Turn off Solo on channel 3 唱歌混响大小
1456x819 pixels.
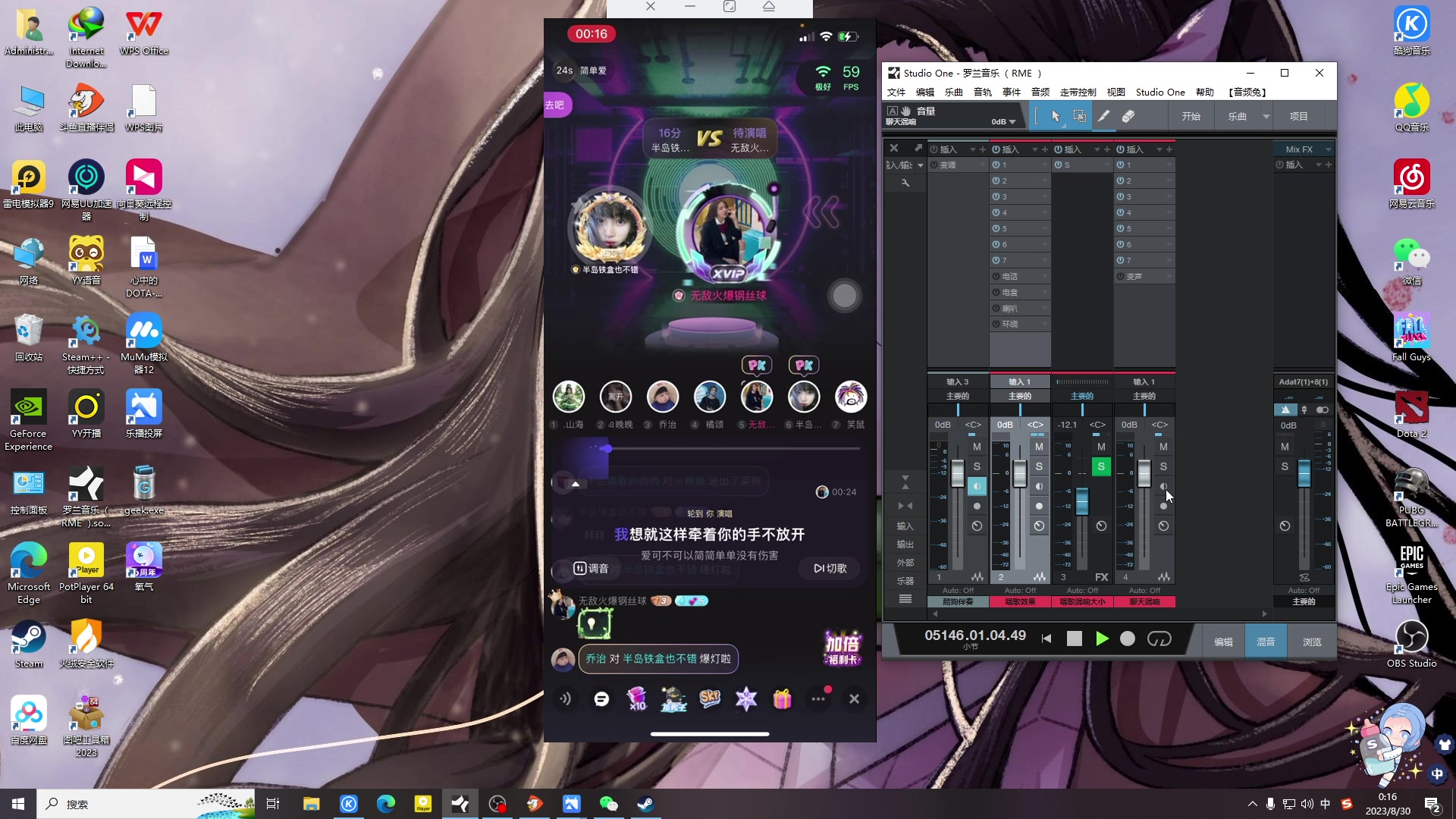pyautogui.click(x=1101, y=466)
